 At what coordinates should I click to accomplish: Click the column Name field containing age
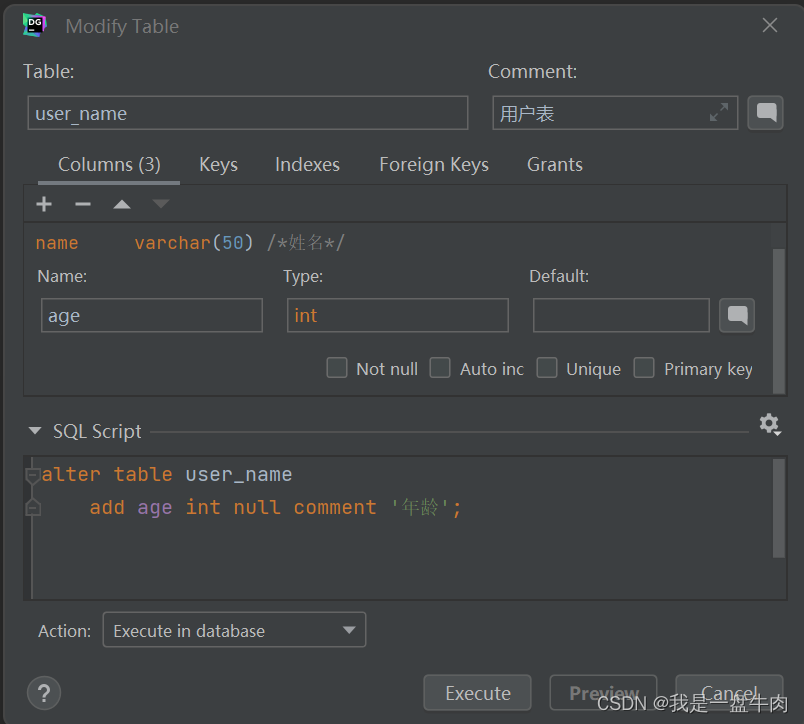(152, 315)
